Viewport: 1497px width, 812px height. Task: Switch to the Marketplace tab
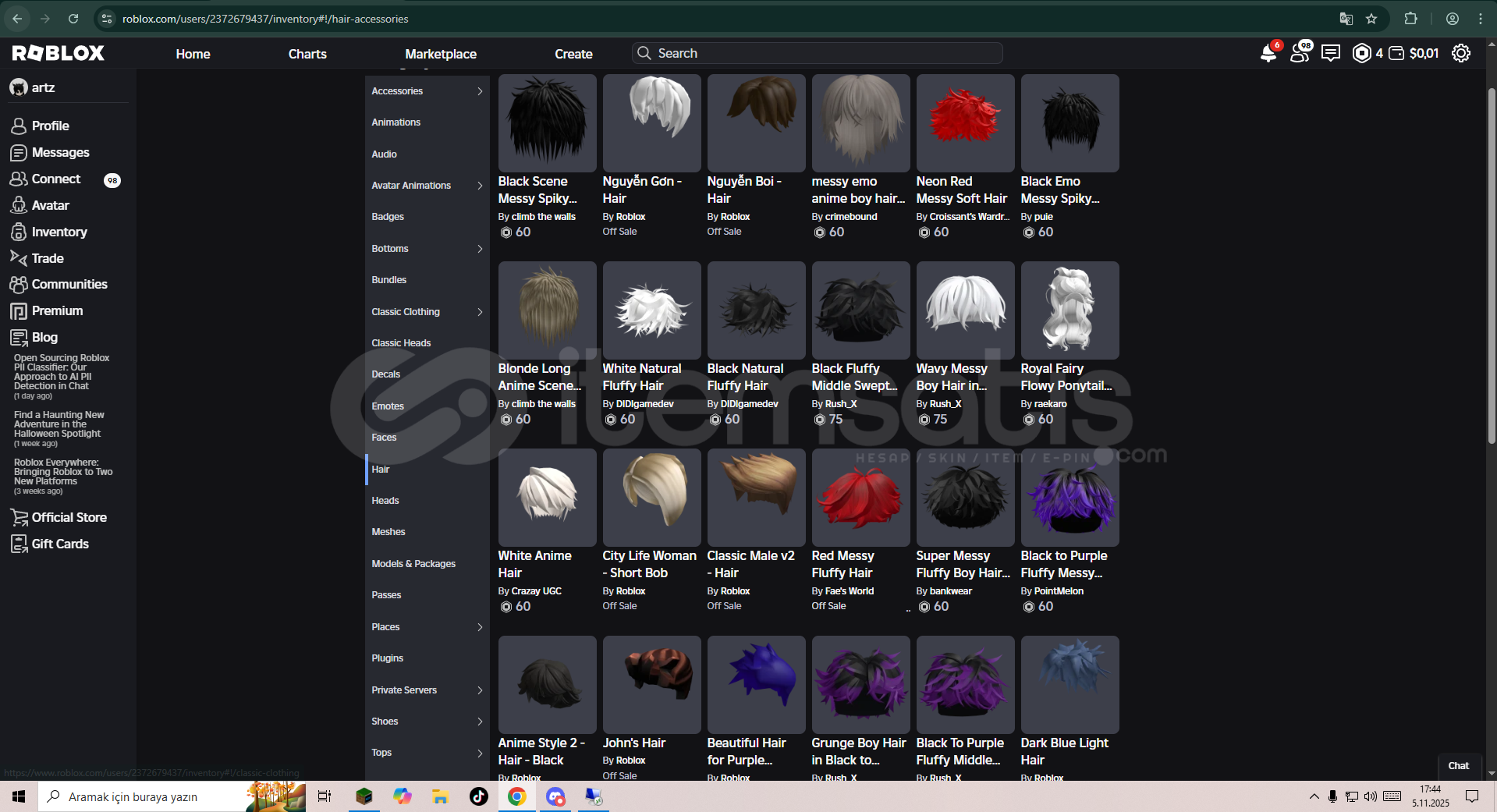(x=440, y=54)
